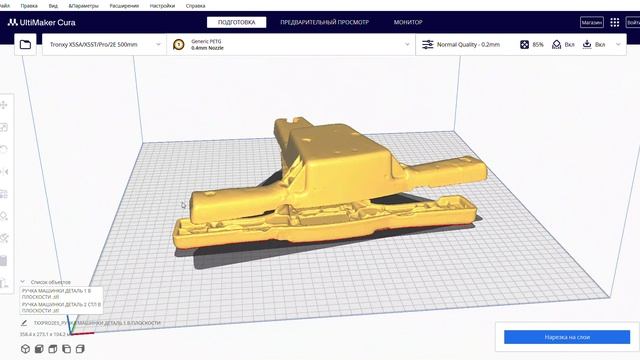Switch to the top view cube icon
This screenshot has height=360, width=640.
click(x=53, y=349)
